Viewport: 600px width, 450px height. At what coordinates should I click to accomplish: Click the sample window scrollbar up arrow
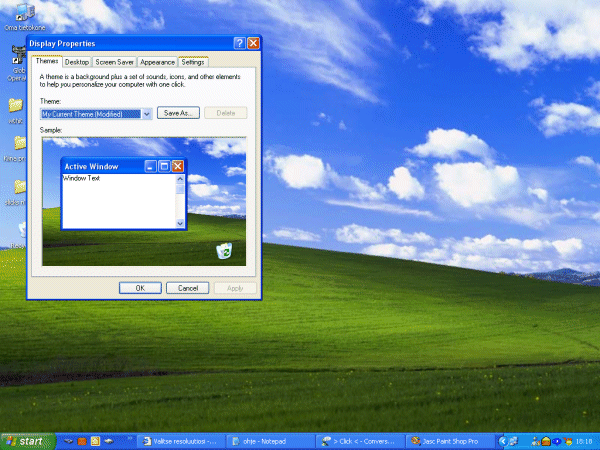click(180, 179)
